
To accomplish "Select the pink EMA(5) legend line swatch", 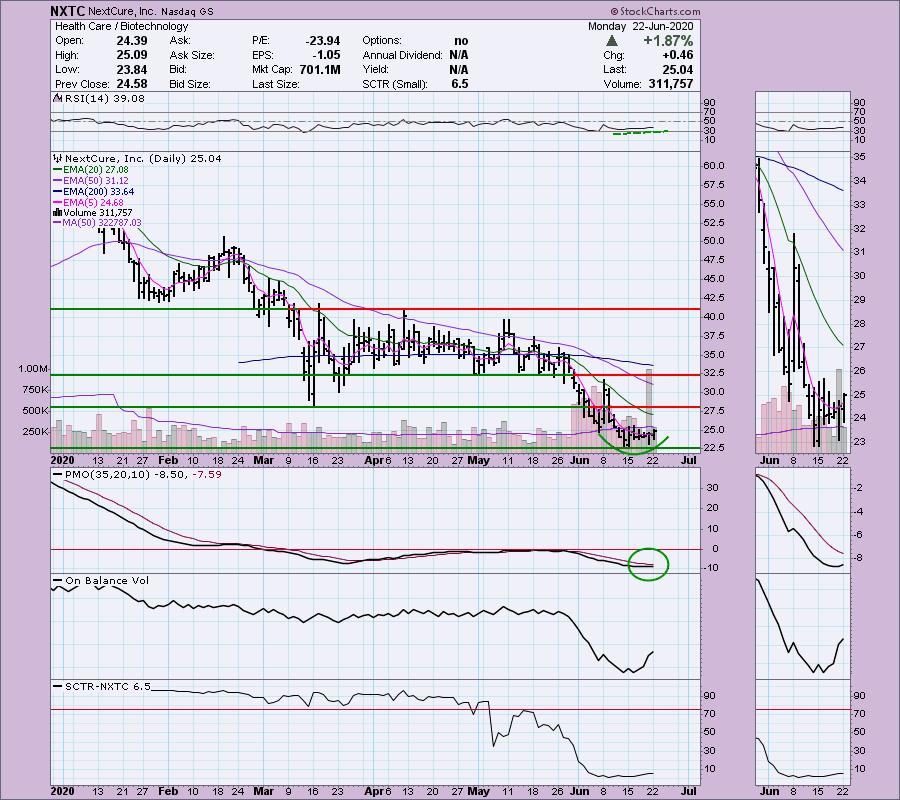I will tap(57, 203).
